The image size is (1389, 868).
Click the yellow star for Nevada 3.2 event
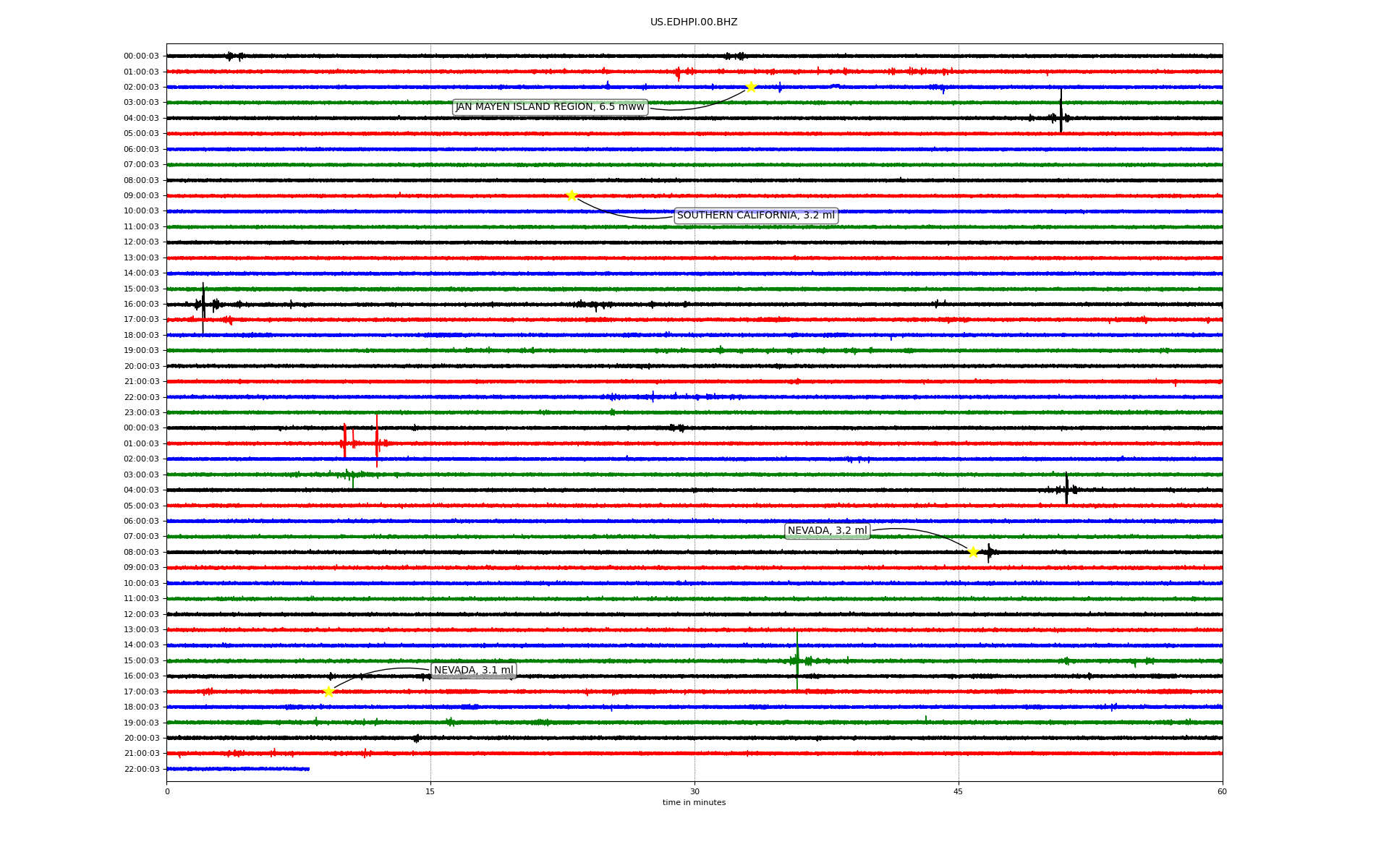point(973,552)
